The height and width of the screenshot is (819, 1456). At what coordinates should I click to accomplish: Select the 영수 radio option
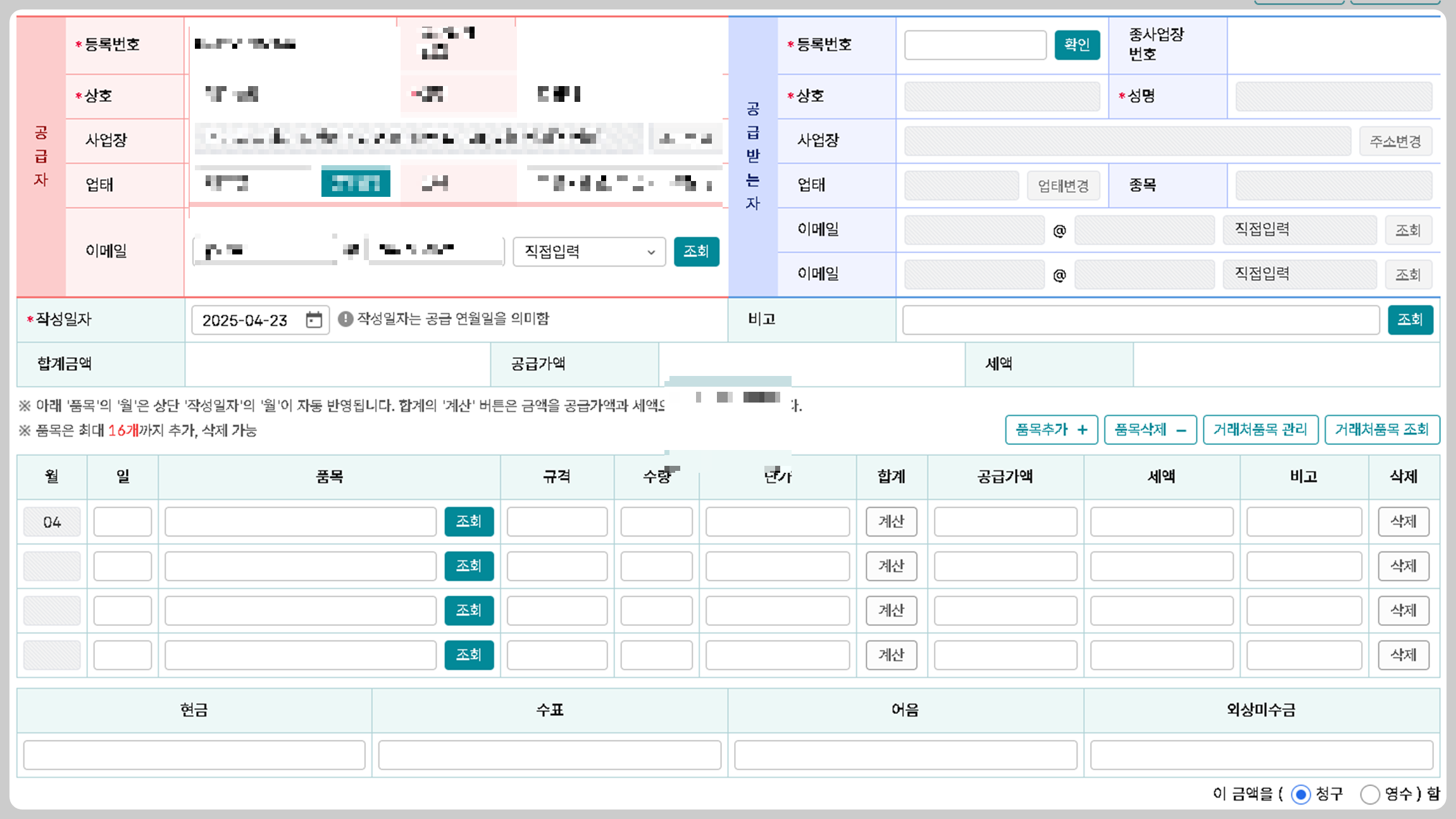tap(1369, 794)
